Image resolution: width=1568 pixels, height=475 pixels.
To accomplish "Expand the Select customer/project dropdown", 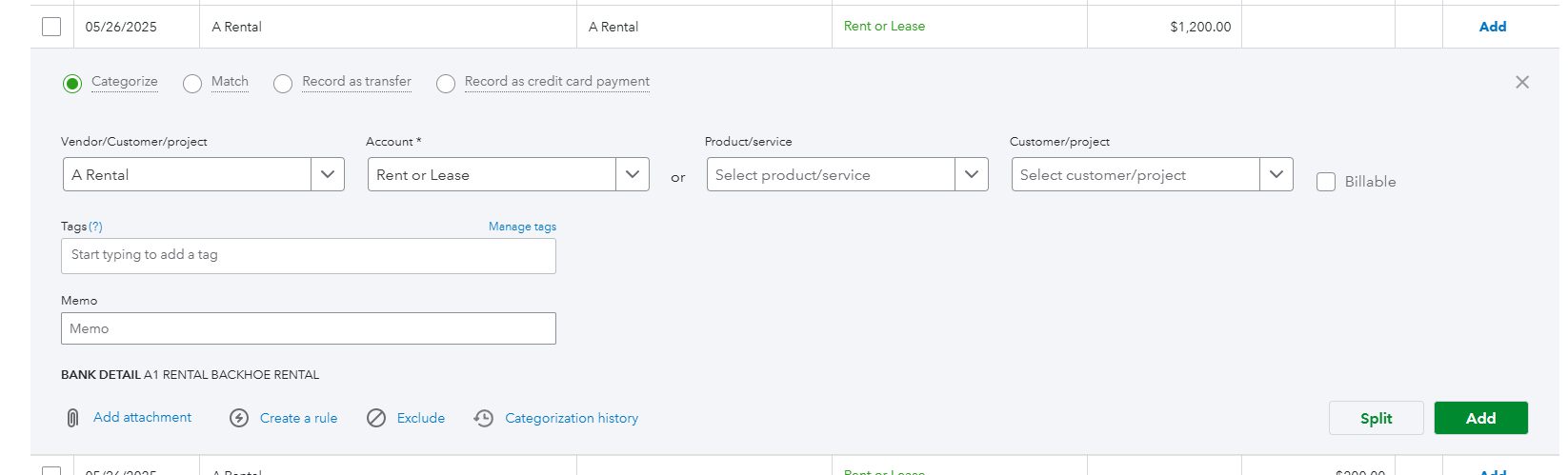I will (x=1277, y=174).
